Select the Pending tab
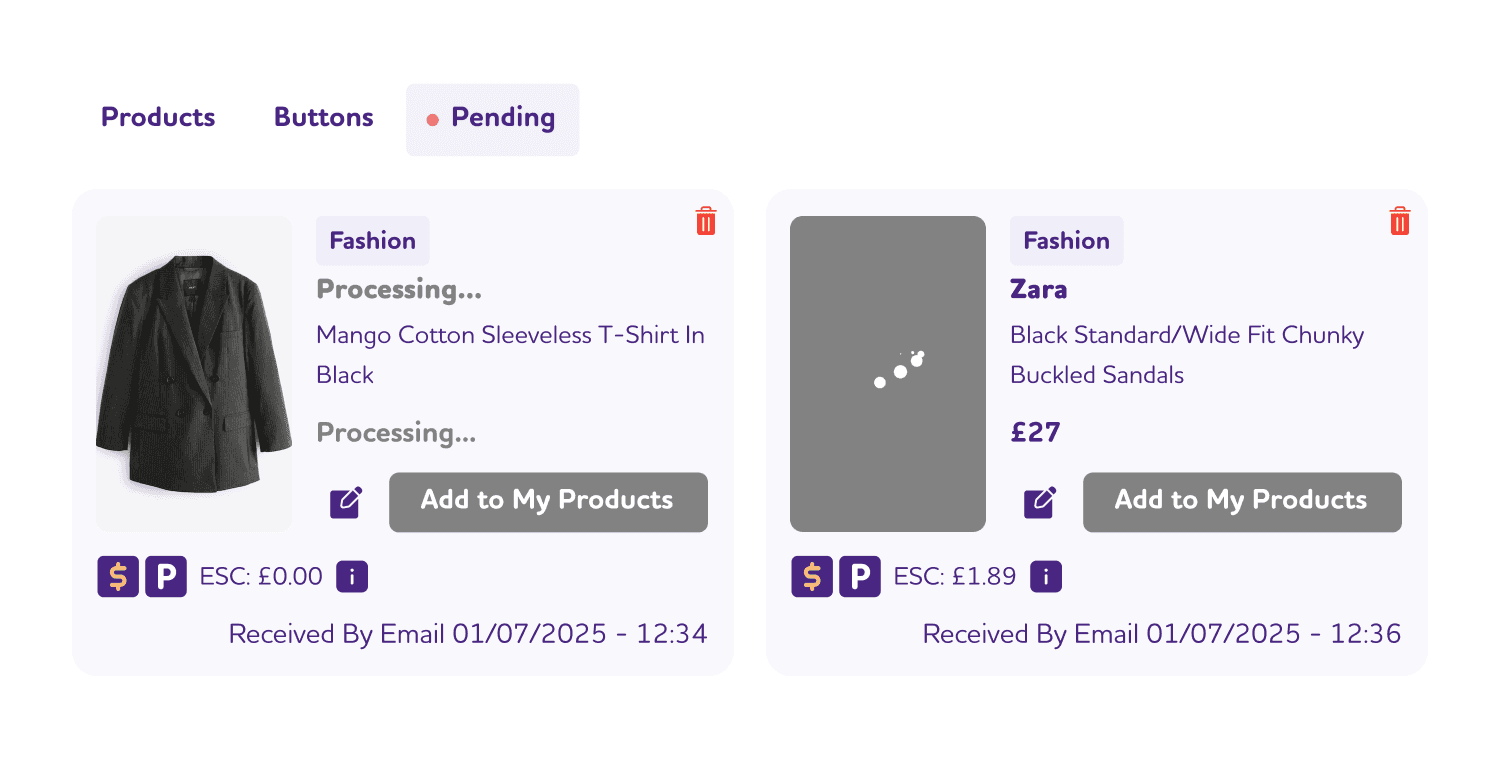Viewport: 1500px width, 760px height. (492, 119)
